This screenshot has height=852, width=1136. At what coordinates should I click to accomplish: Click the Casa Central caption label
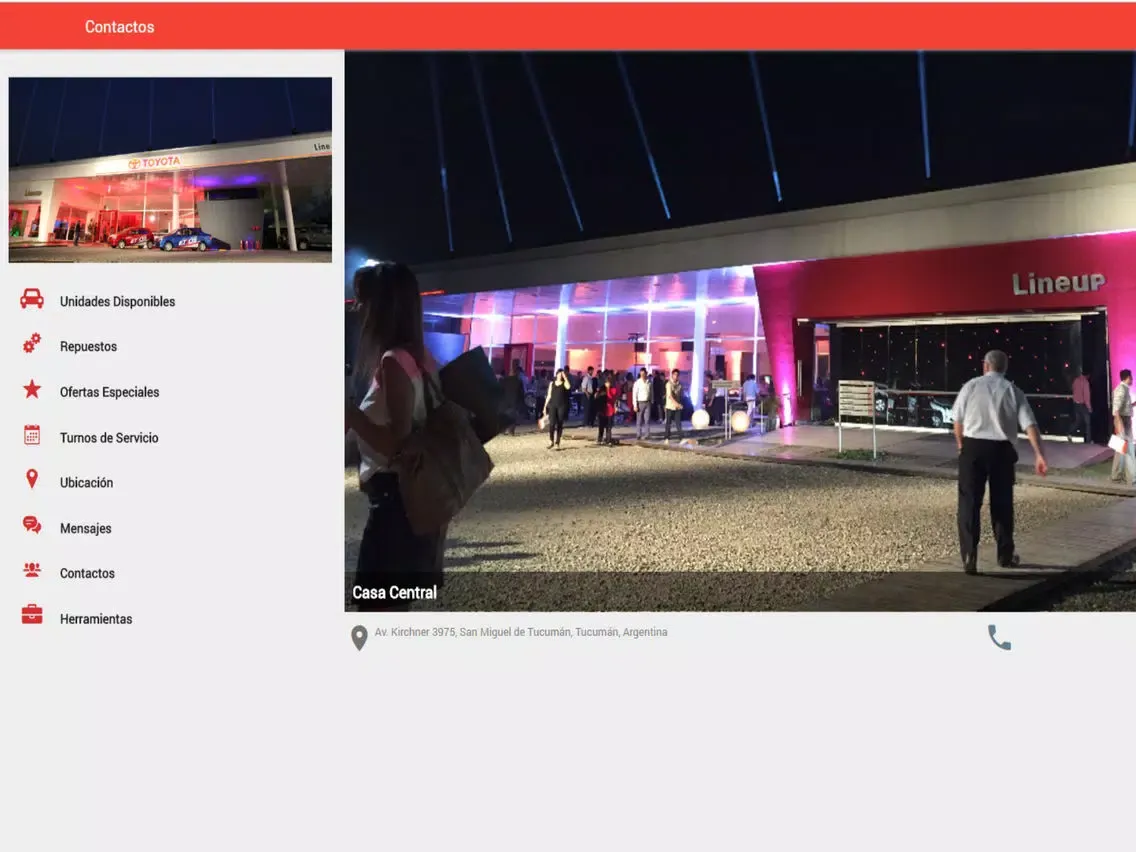click(395, 593)
